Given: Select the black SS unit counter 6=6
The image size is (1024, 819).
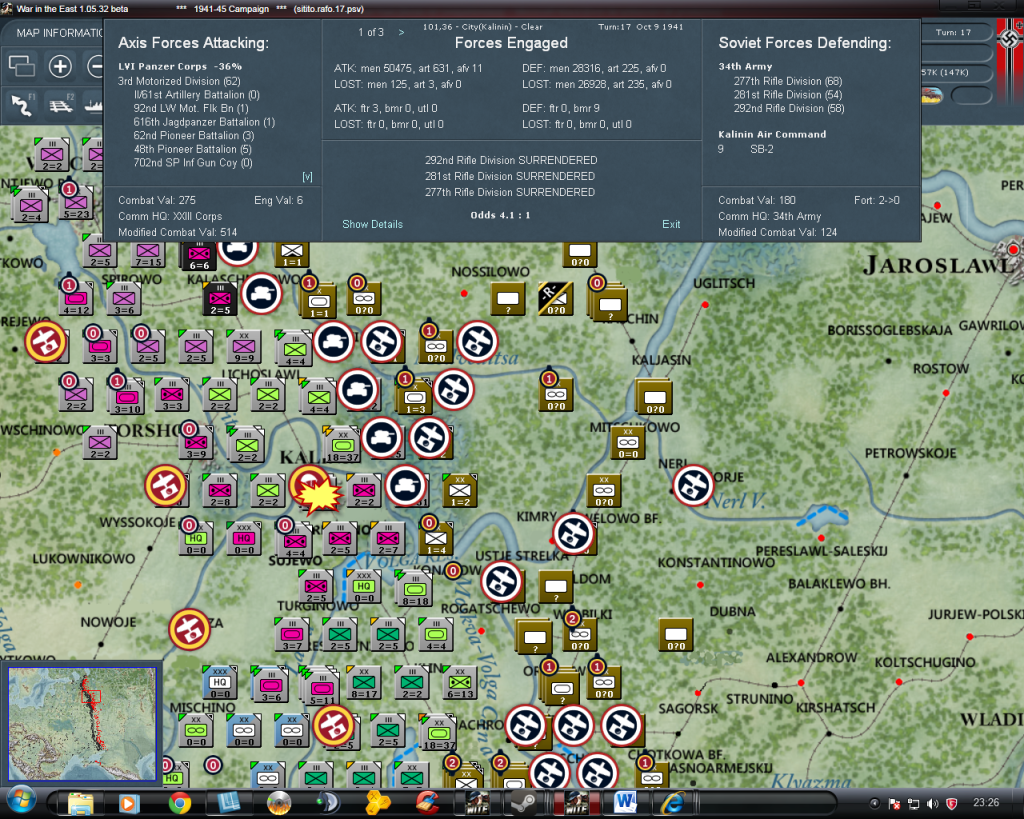Looking at the screenshot, I should coord(199,256).
